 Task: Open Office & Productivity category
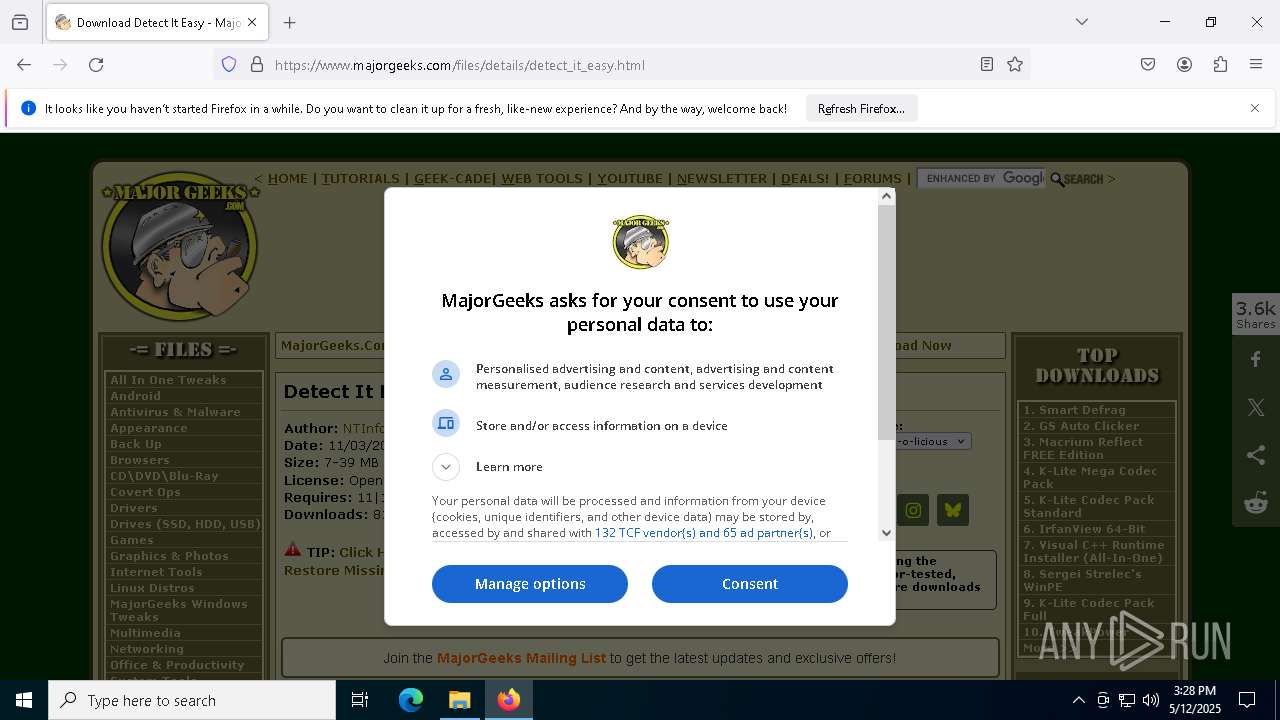point(177,665)
